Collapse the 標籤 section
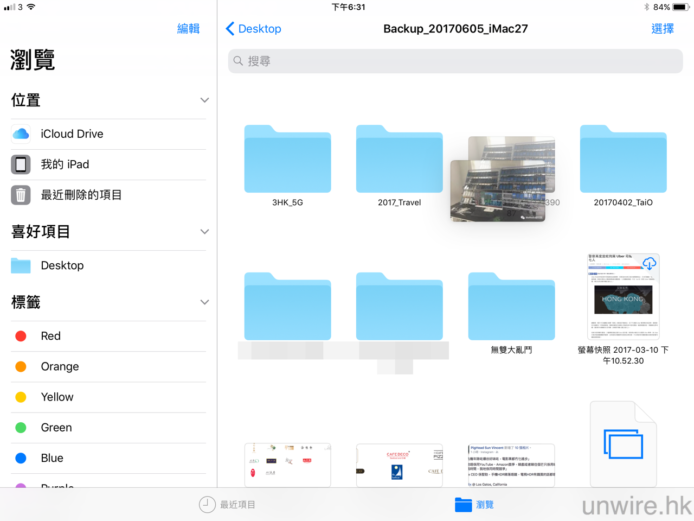 [x=204, y=302]
